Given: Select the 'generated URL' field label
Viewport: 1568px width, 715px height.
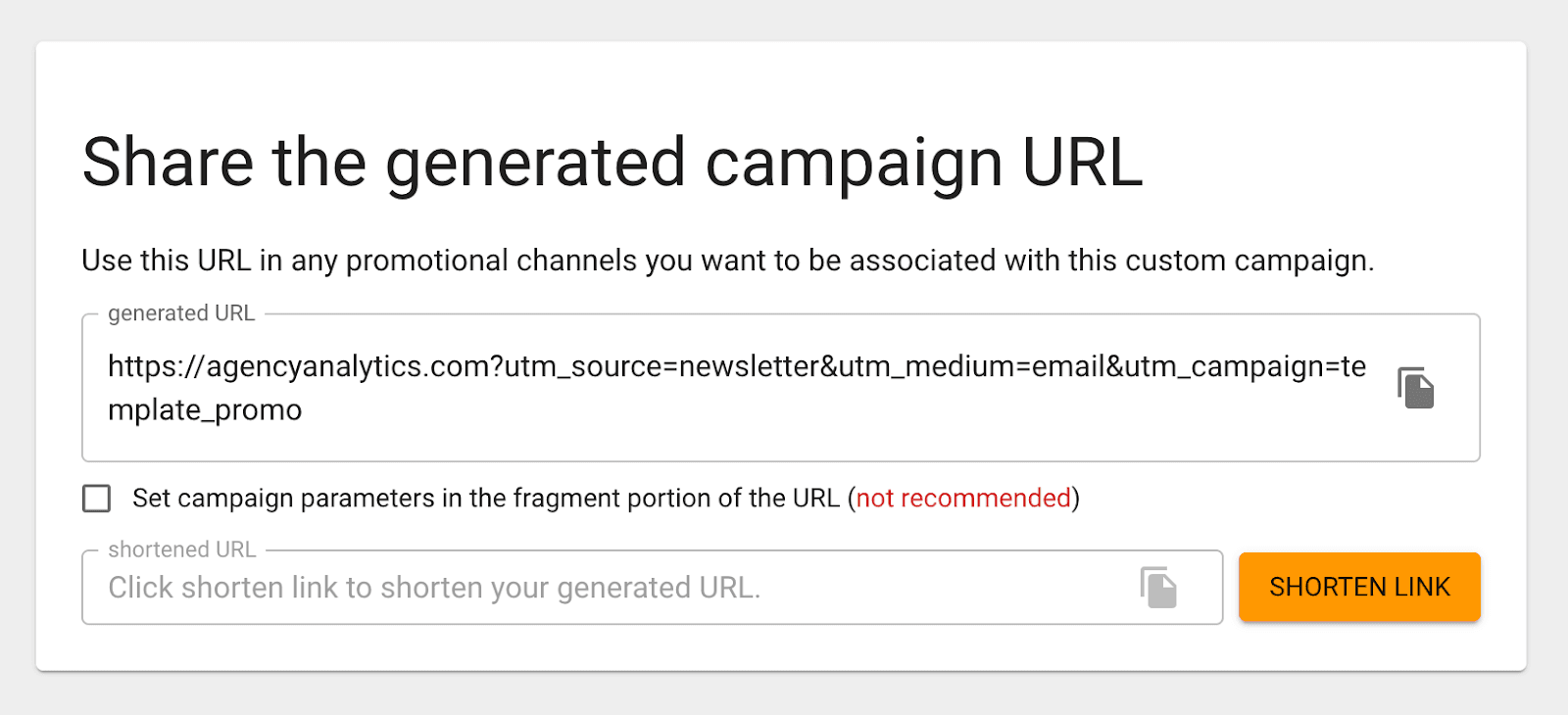Looking at the screenshot, I should (179, 312).
